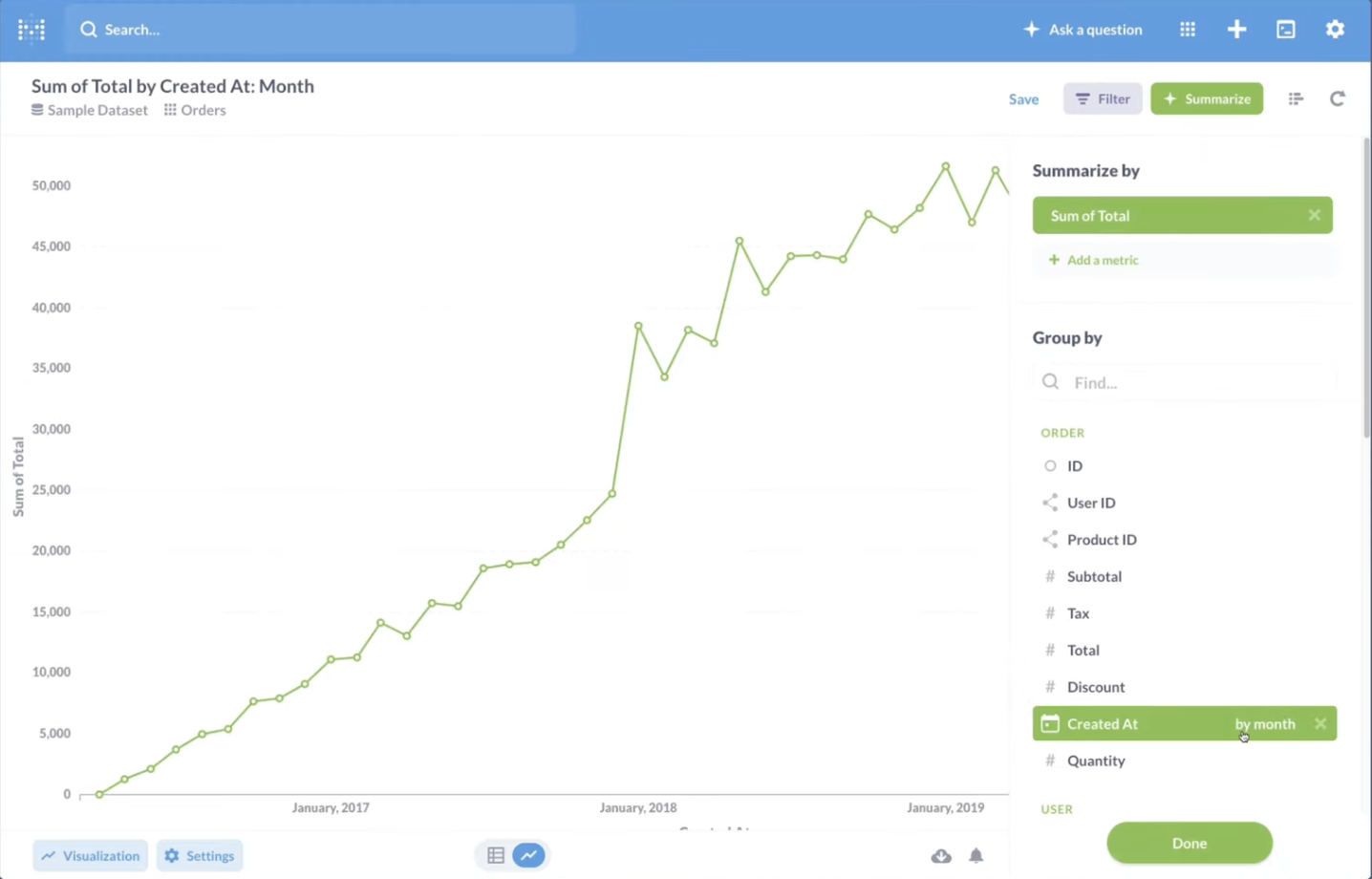Remove the Created At grouping
Image resolution: width=1372 pixels, height=879 pixels.
coord(1320,723)
